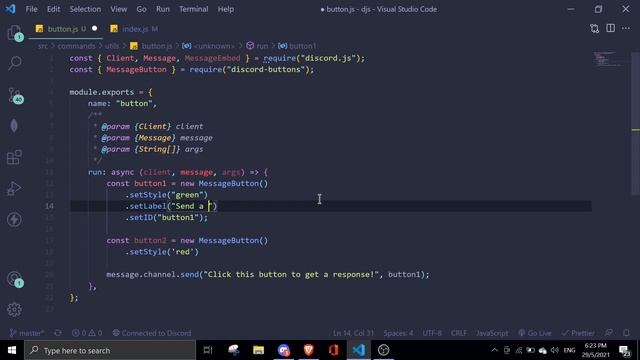Open the Run menu

pyautogui.click(x=162, y=9)
